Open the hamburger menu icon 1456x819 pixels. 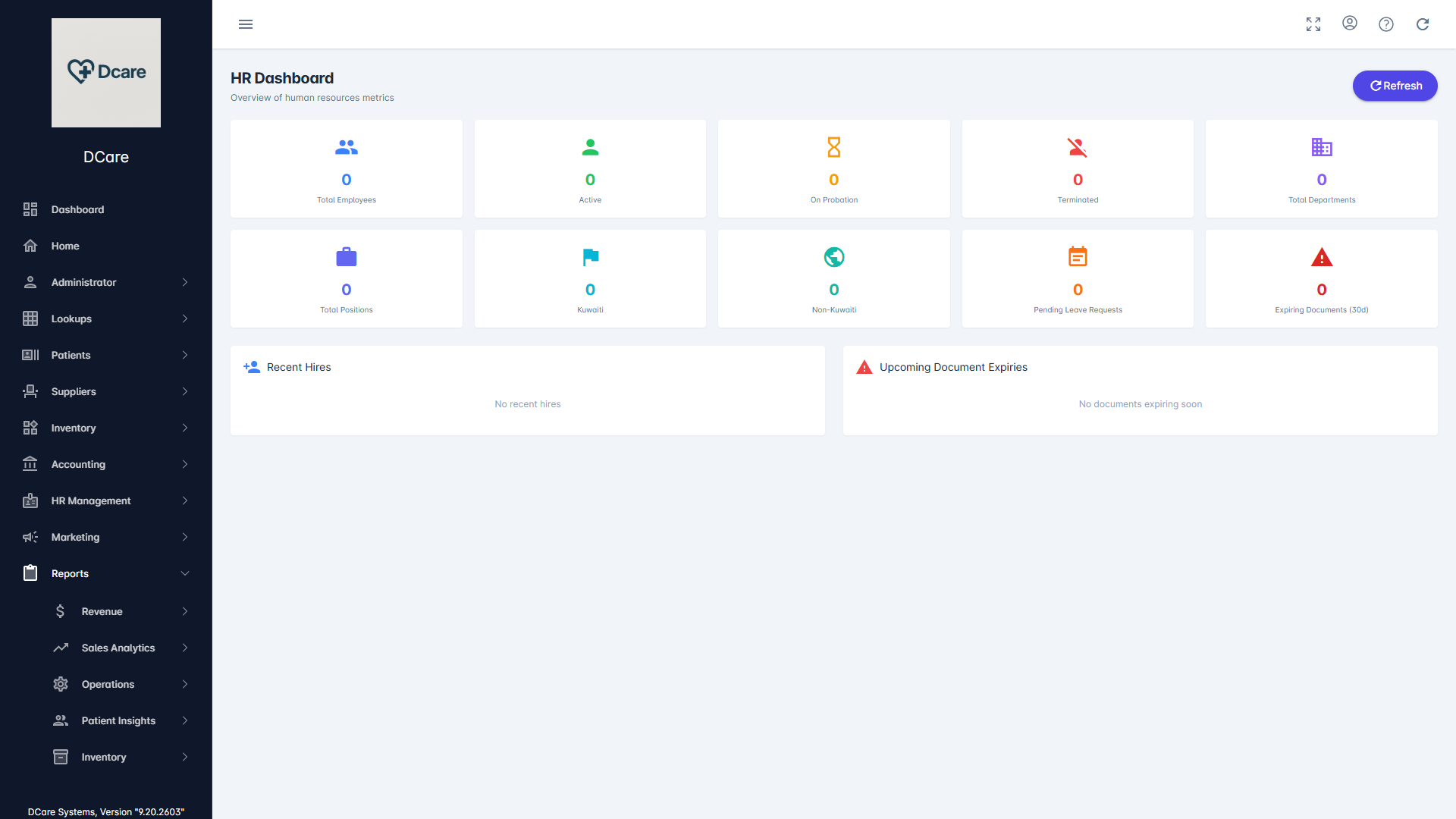(246, 24)
